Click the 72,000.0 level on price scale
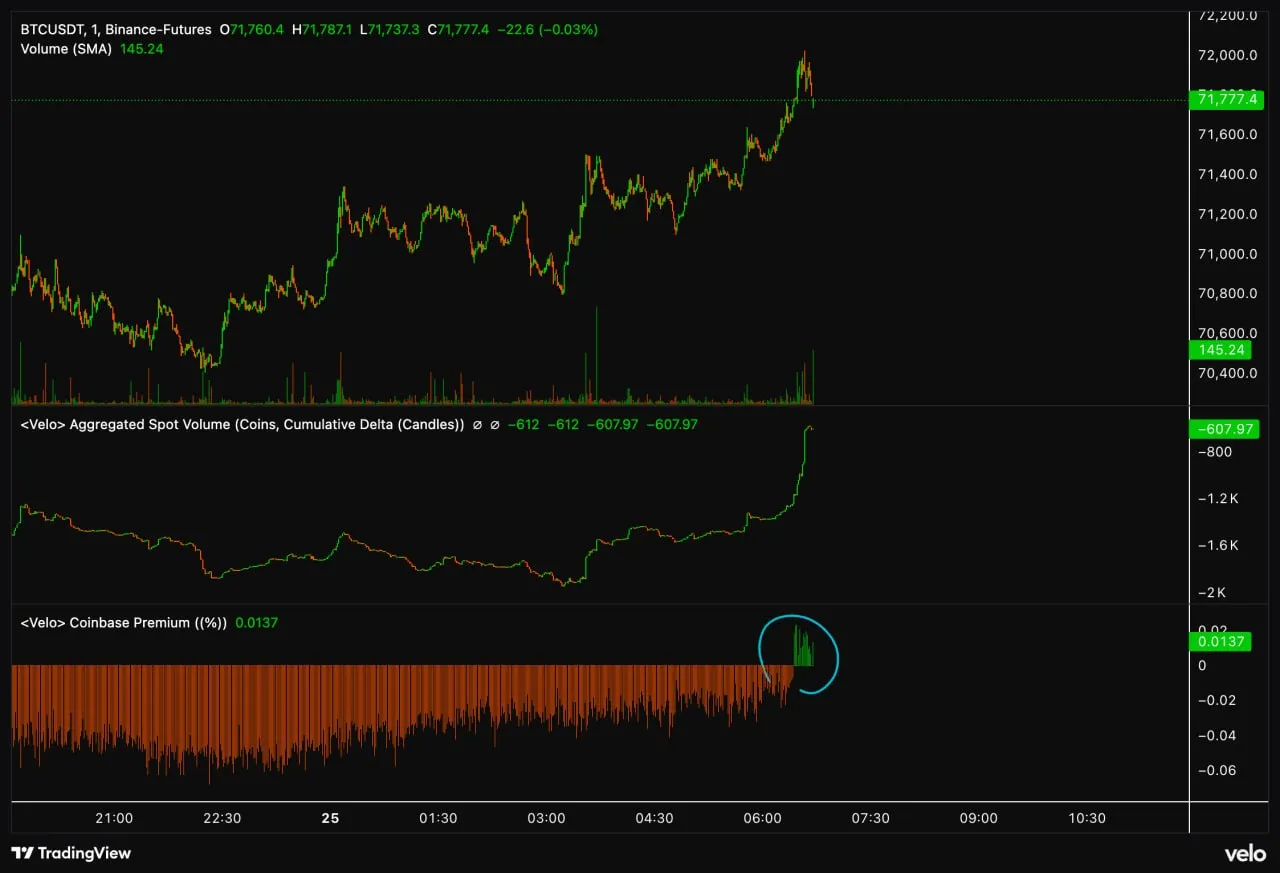Viewport: 1280px width, 873px height. pos(1226,55)
